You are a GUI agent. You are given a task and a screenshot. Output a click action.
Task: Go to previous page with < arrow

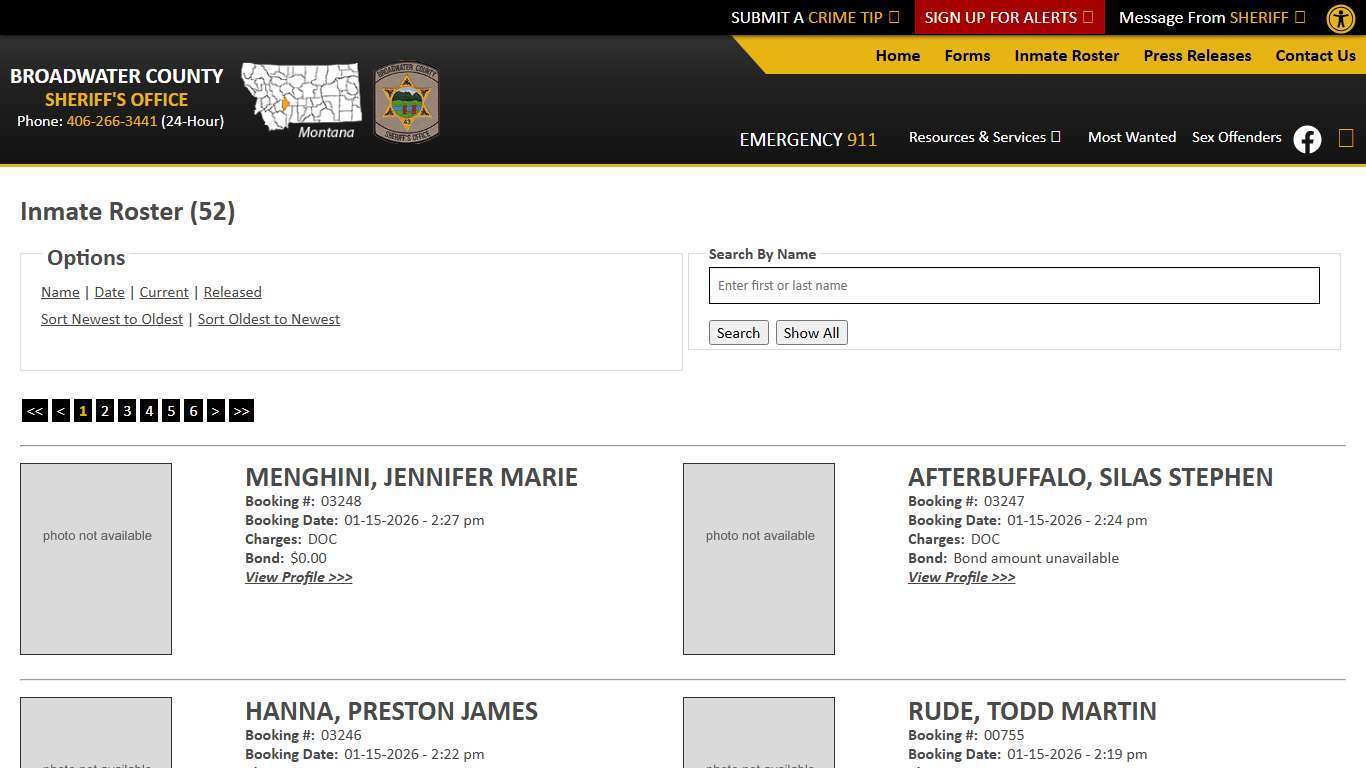(60, 410)
